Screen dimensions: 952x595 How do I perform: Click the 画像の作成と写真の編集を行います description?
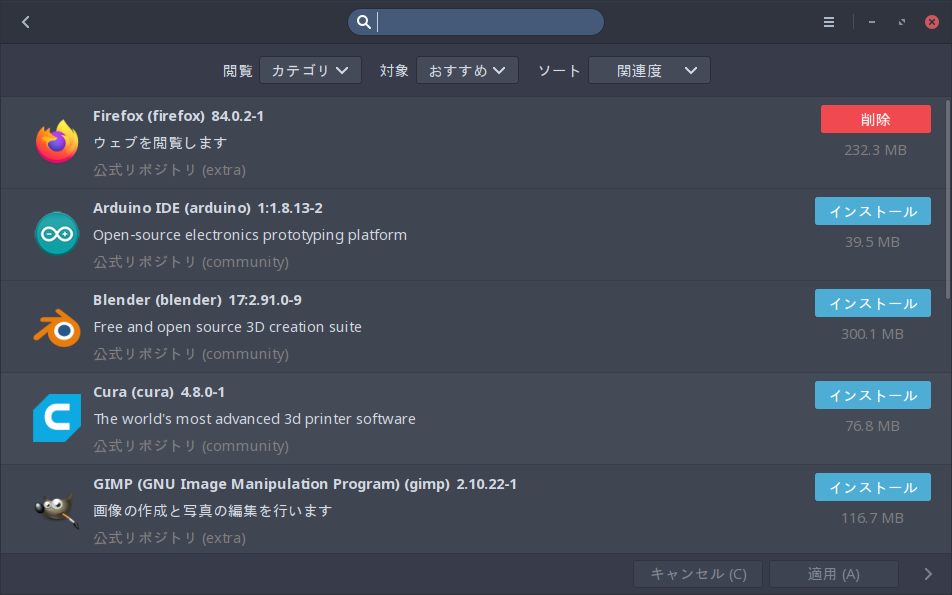pos(212,511)
